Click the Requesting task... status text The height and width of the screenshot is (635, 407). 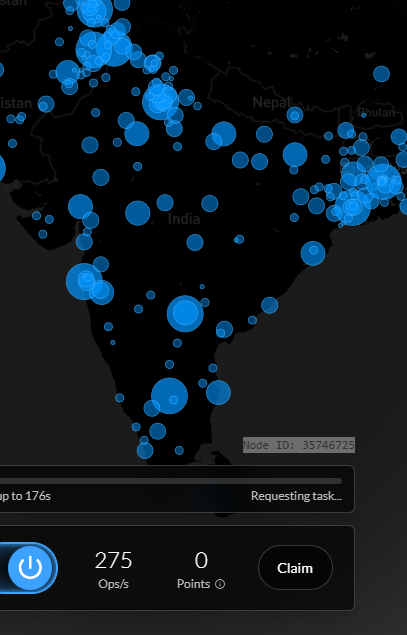click(x=296, y=496)
